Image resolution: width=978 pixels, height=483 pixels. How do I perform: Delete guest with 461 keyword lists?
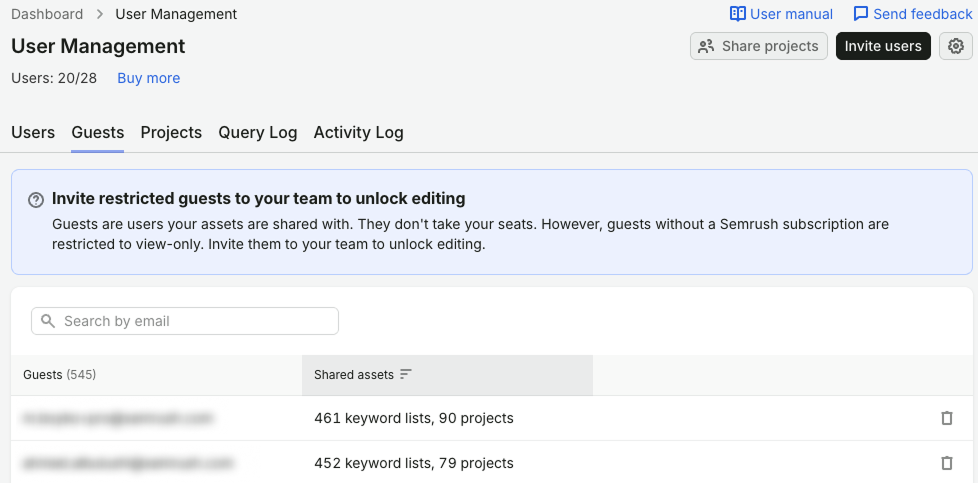coord(946,418)
